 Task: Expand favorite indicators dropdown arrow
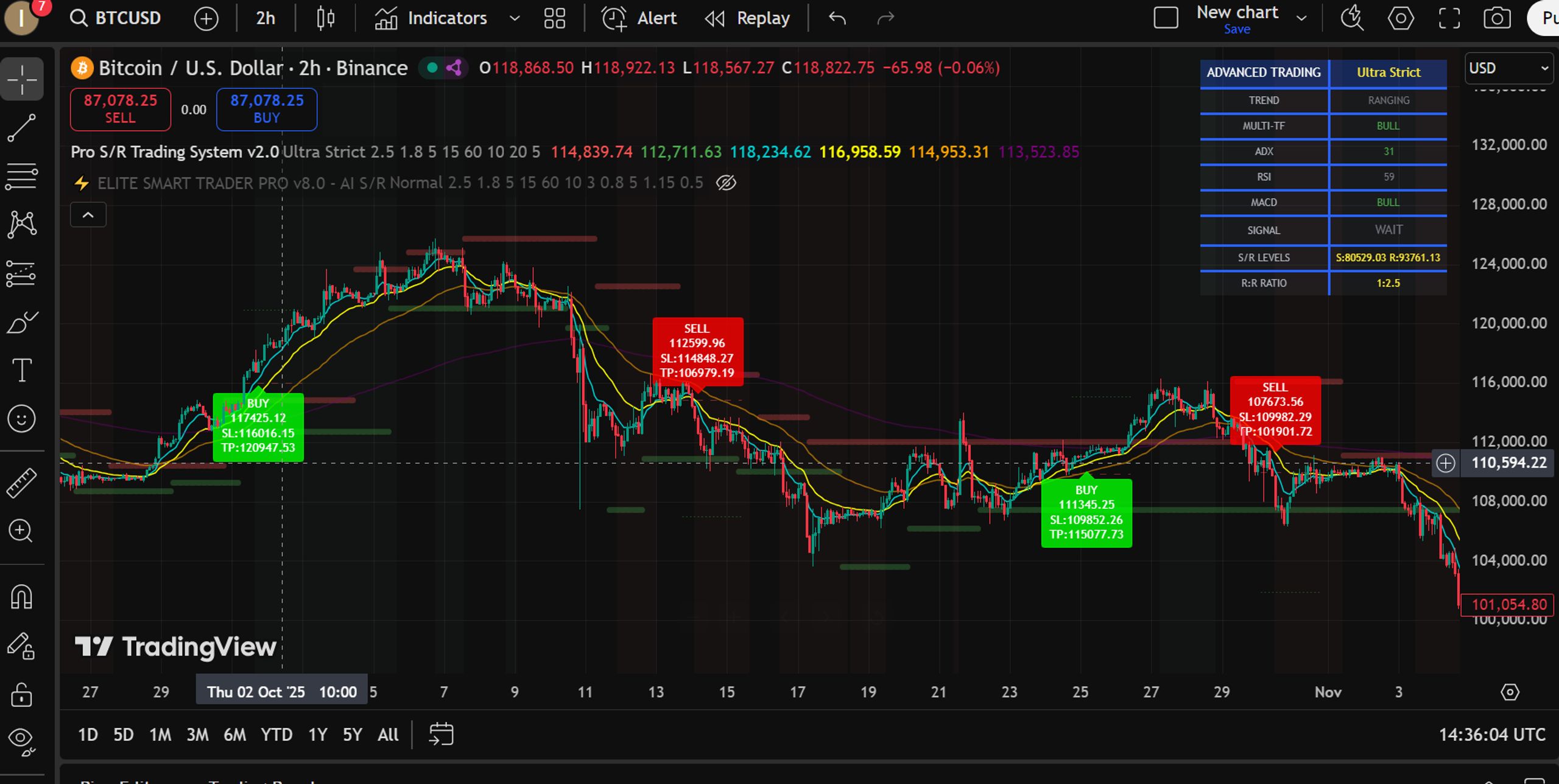(515, 18)
